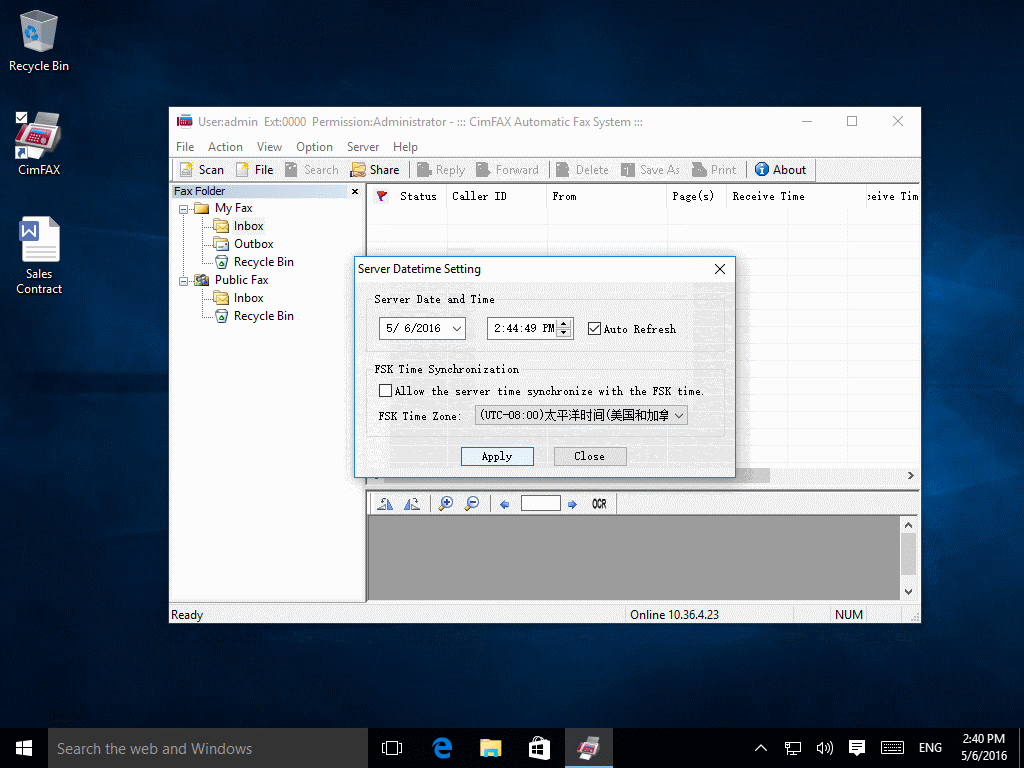Screen dimensions: 1024x768
Task: Open volume control in system tray
Action: click(x=825, y=748)
